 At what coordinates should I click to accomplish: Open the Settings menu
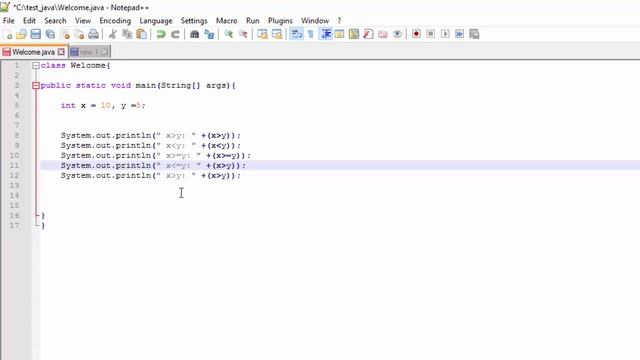pos(194,20)
